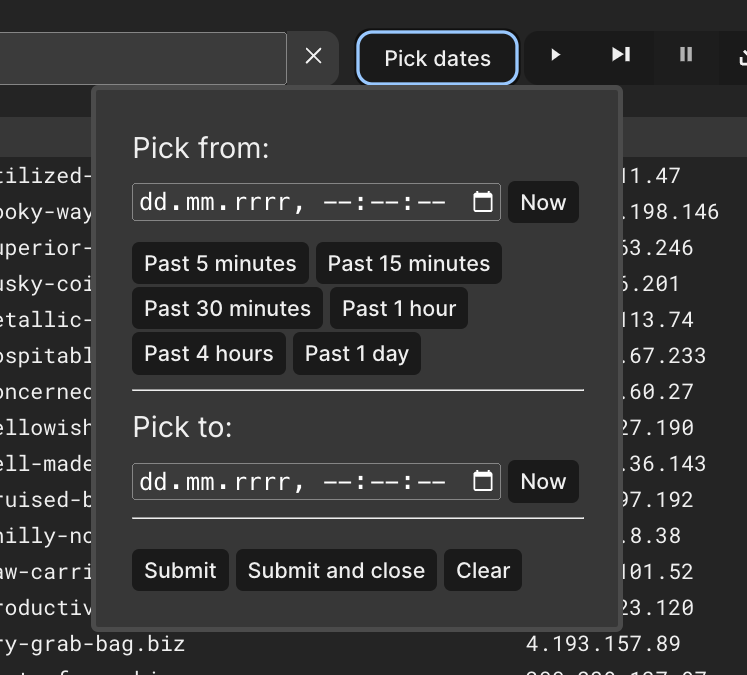This screenshot has width=747, height=675.
Task: Toggle the Pick dates popup button
Action: (437, 58)
